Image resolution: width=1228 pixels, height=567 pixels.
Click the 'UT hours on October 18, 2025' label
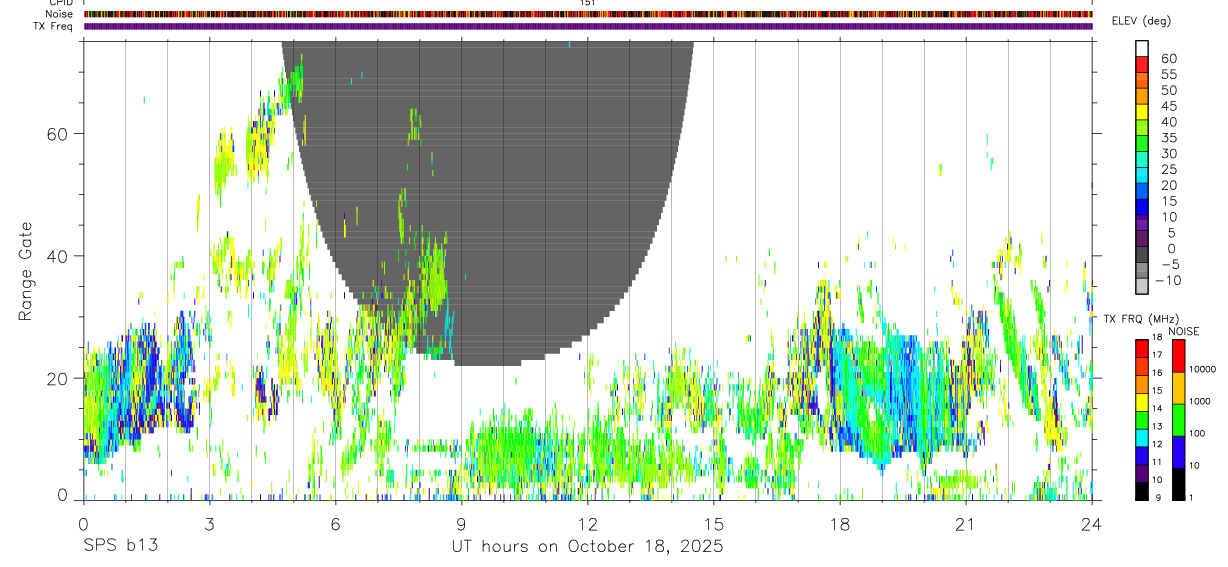click(x=587, y=547)
